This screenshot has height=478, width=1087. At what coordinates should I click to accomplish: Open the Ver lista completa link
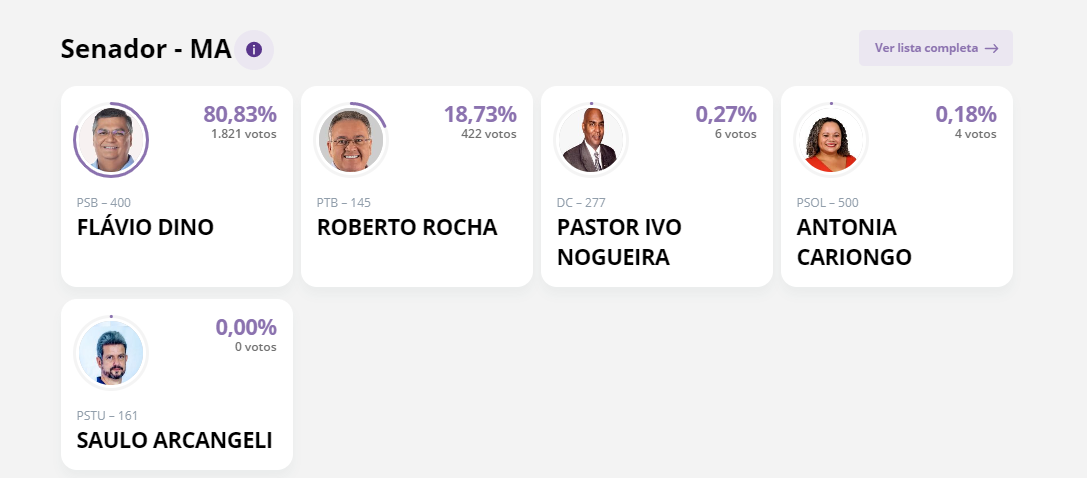click(926, 48)
